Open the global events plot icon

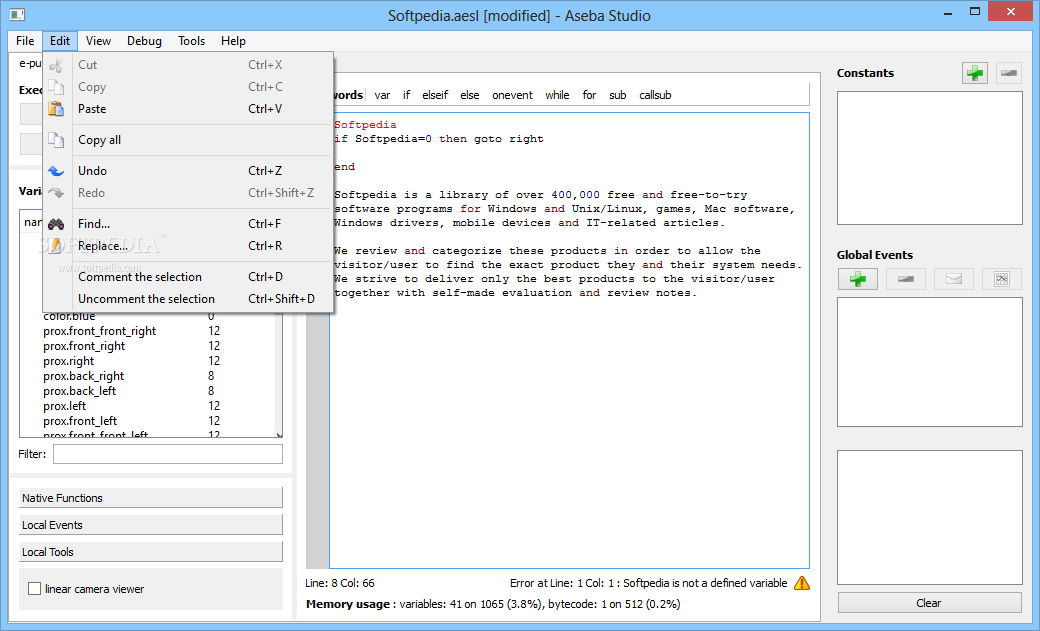pos(1002,279)
